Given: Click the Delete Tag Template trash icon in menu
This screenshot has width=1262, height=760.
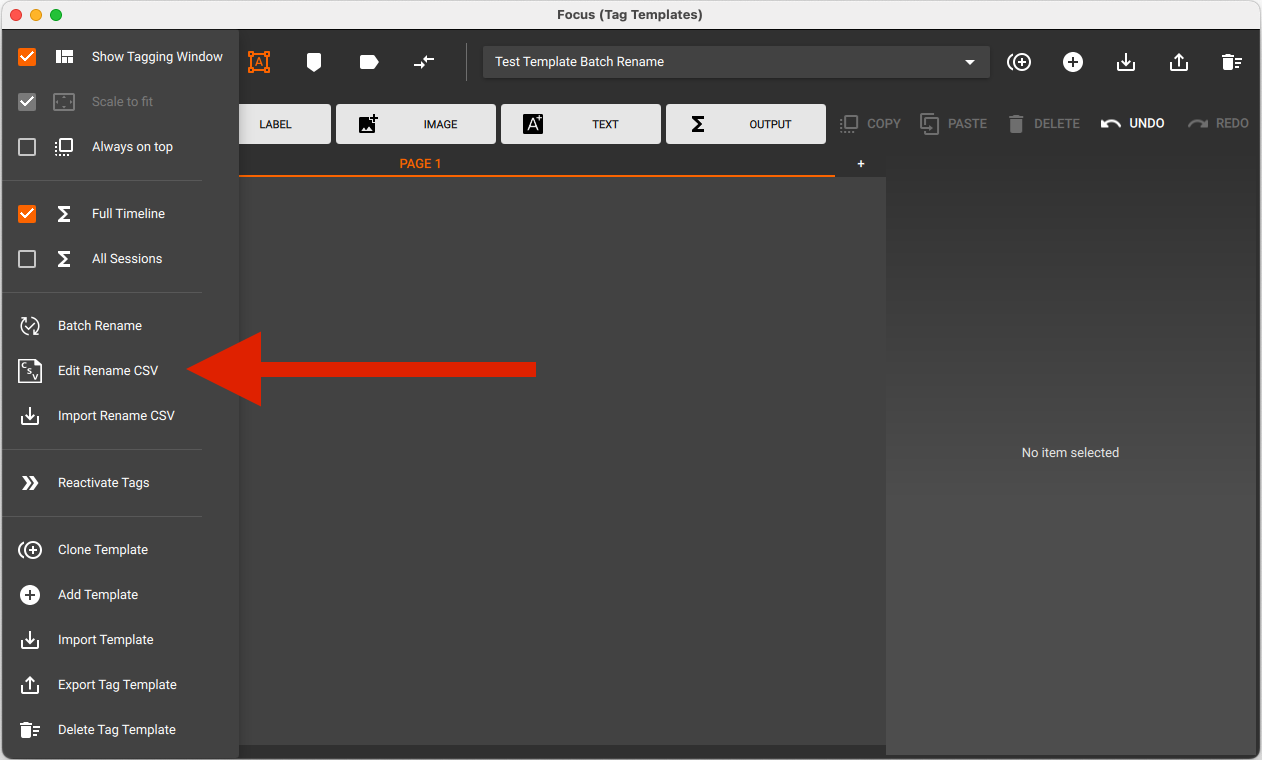Looking at the screenshot, I should pos(30,730).
